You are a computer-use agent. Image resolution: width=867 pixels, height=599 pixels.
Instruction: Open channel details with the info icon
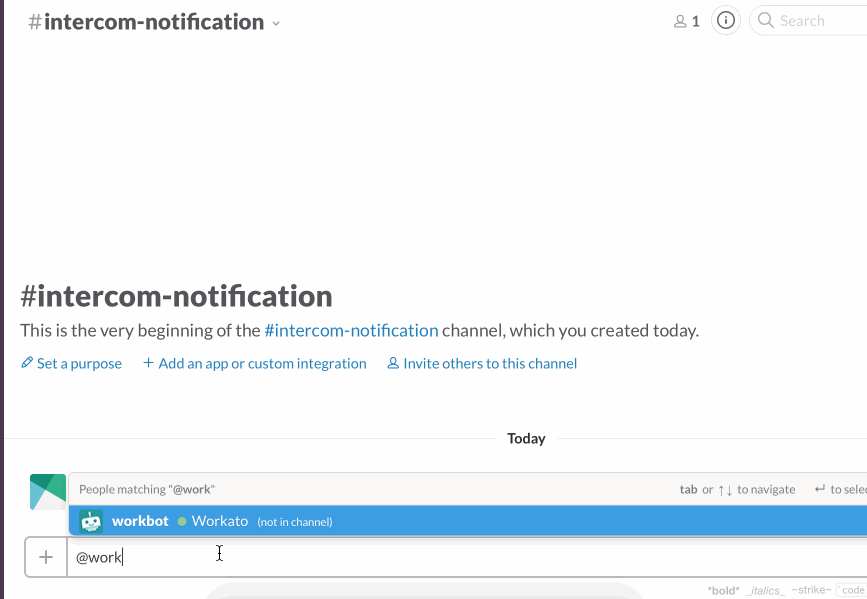click(x=726, y=20)
